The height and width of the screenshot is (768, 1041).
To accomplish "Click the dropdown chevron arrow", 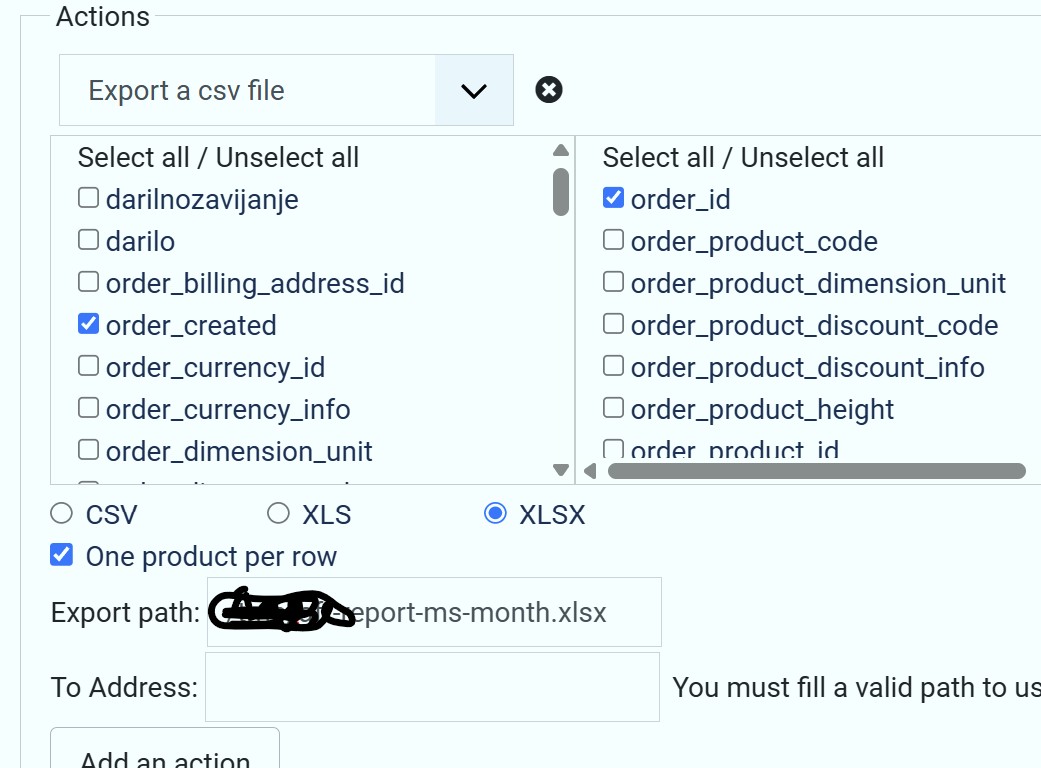I will pyautogui.click(x=474, y=90).
